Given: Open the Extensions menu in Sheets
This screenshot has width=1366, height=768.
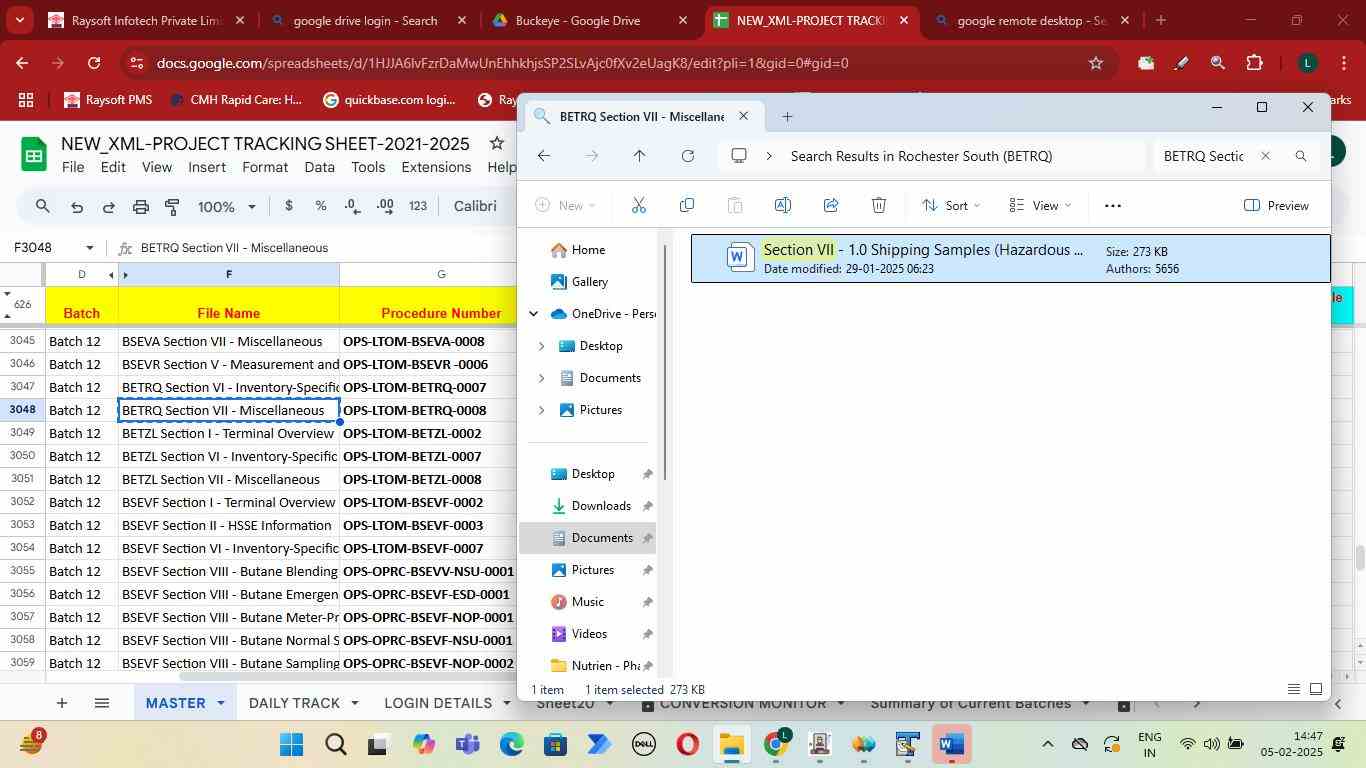Looking at the screenshot, I should click(436, 167).
